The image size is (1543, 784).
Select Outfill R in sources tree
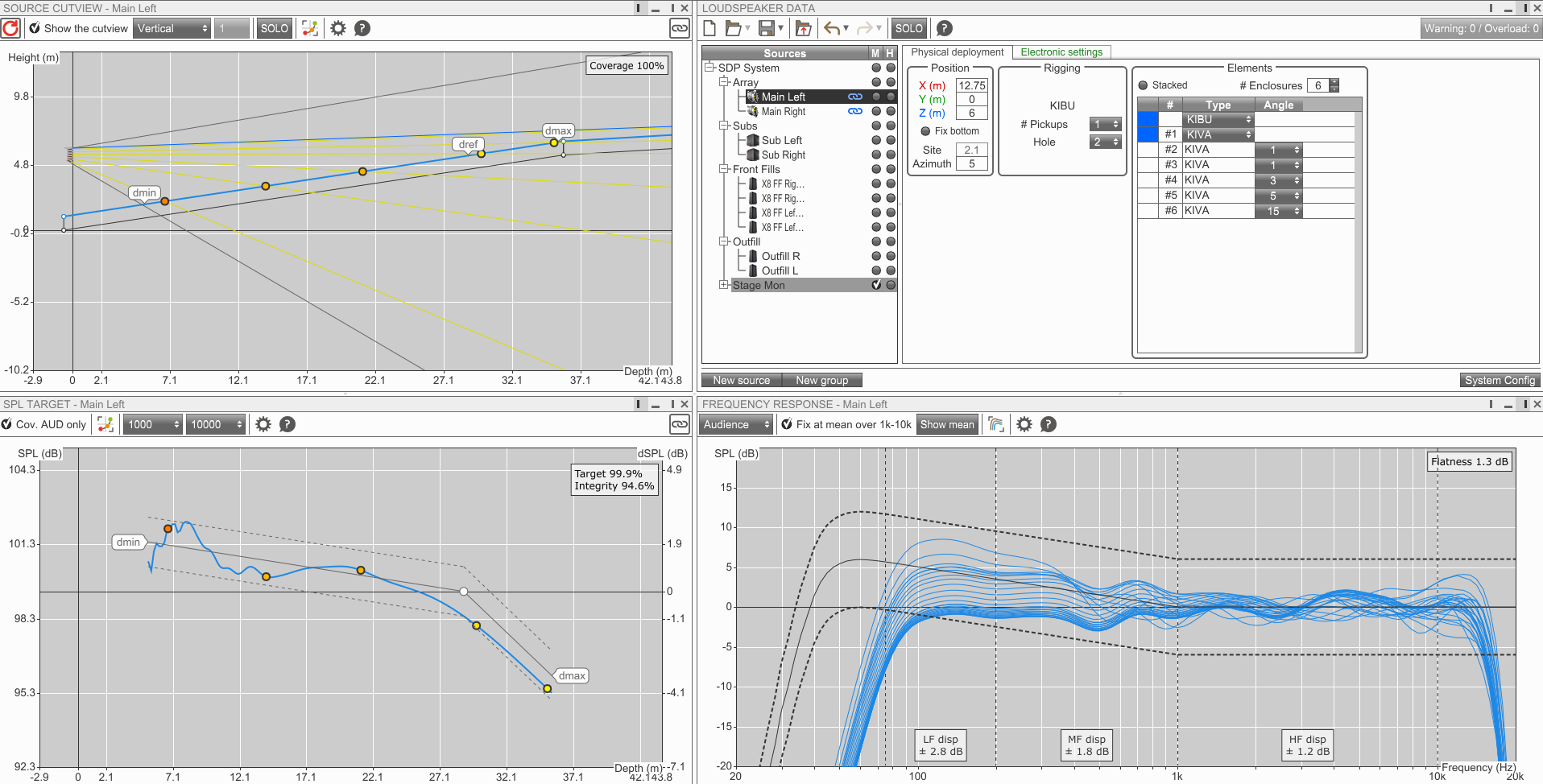780,256
